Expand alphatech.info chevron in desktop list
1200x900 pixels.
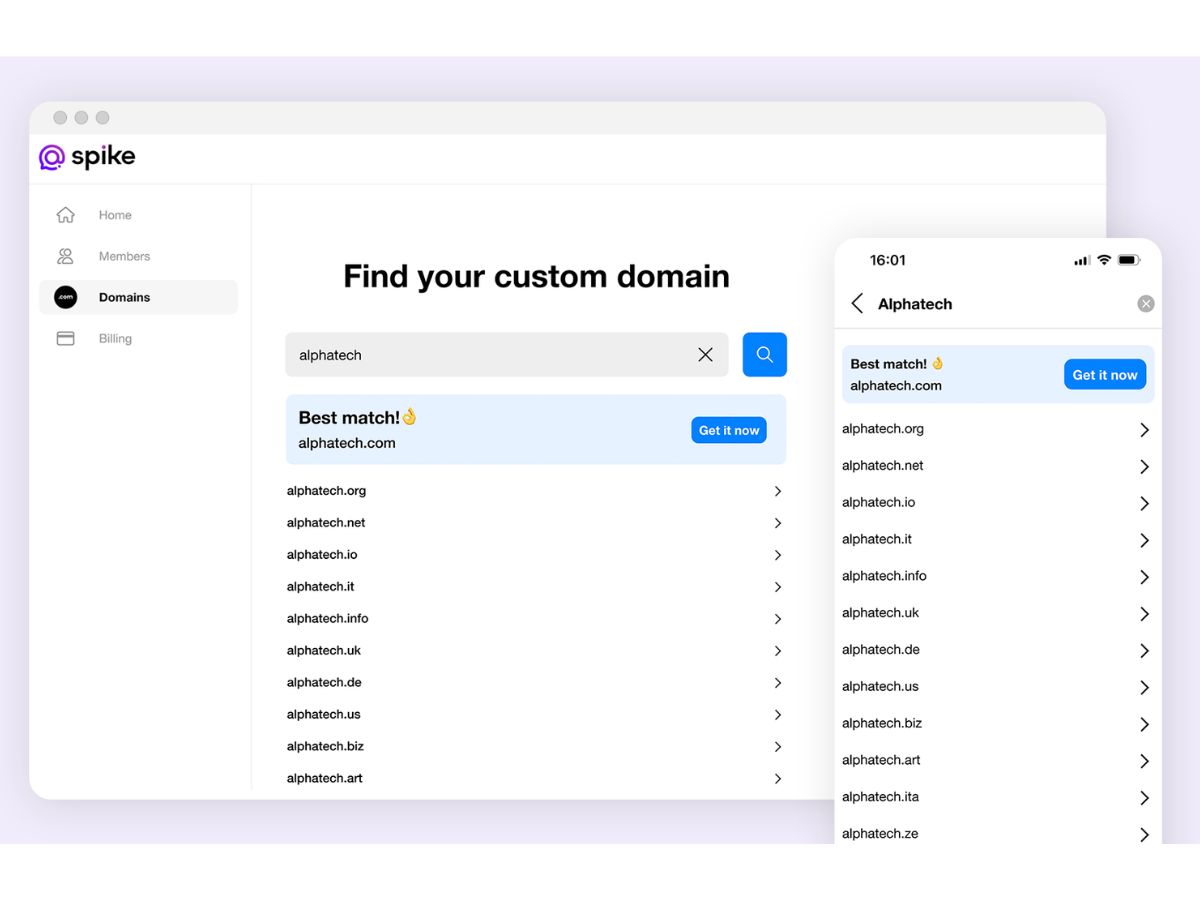(x=777, y=619)
